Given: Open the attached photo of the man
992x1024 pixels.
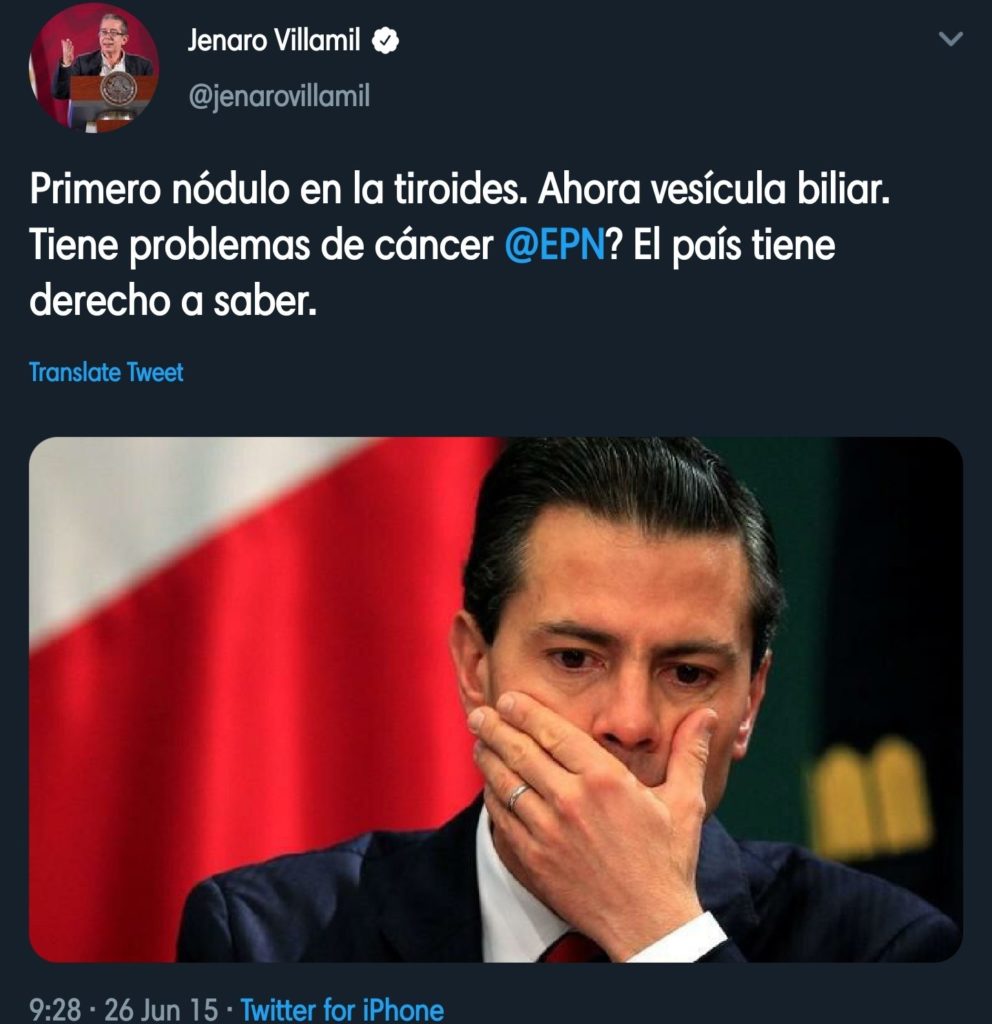Looking at the screenshot, I should coord(496,699).
